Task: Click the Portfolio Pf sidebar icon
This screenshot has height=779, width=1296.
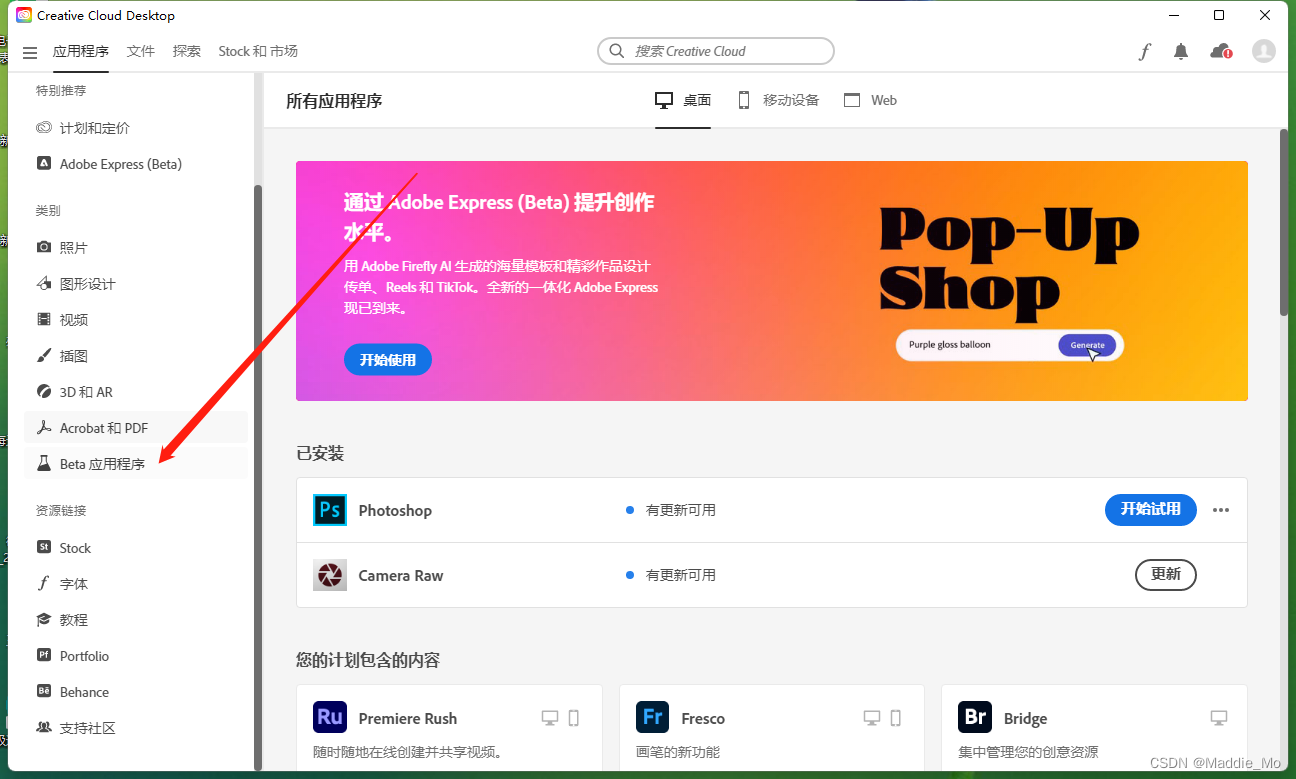Action: [44, 655]
